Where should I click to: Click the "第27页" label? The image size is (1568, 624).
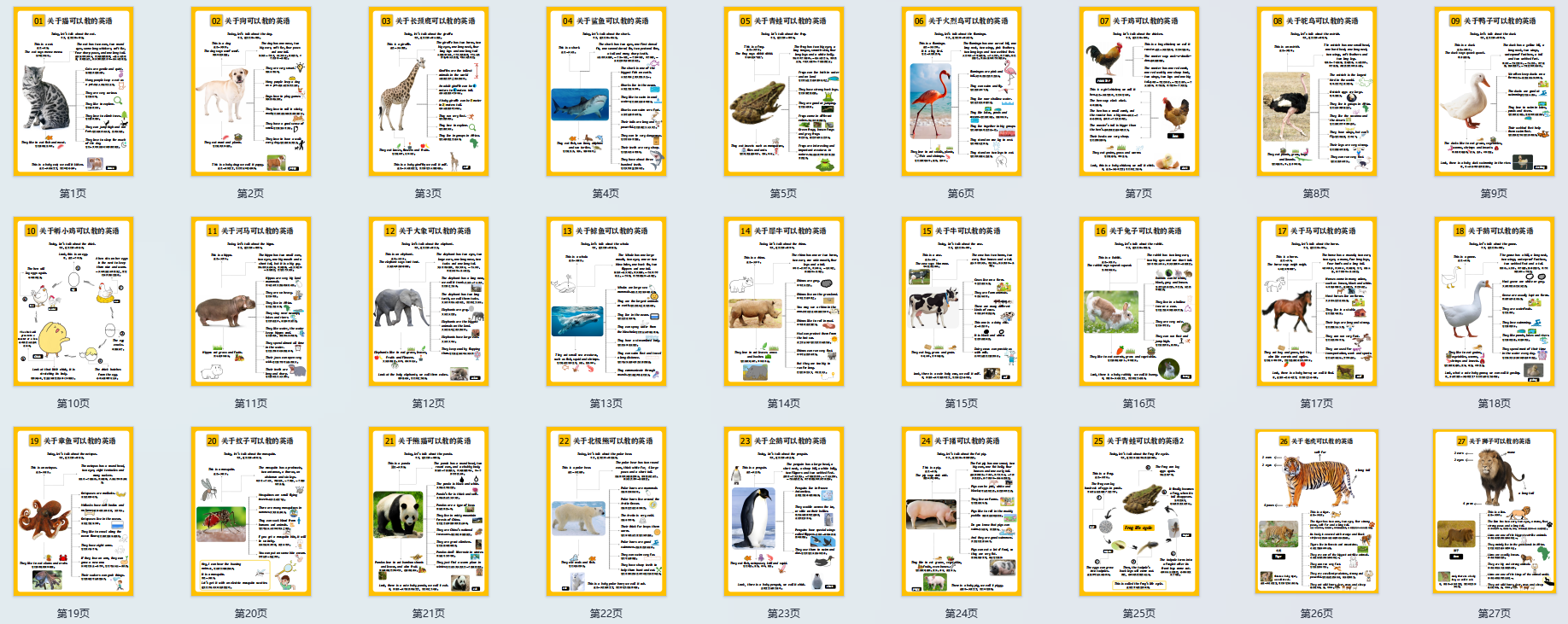pyautogui.click(x=1495, y=614)
